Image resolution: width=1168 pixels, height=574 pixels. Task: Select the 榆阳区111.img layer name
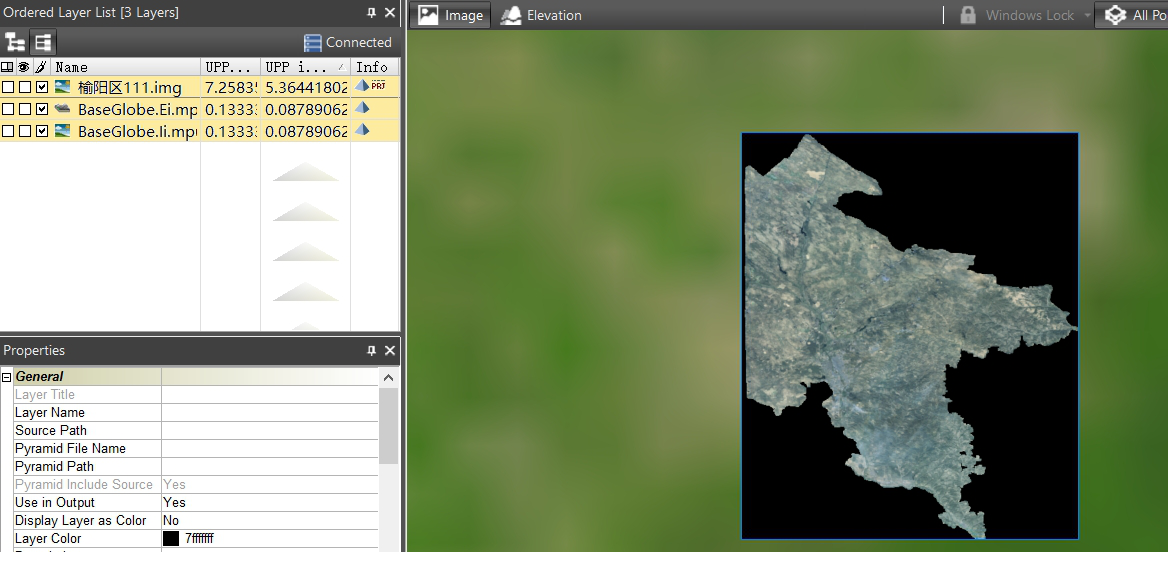pyautogui.click(x=129, y=88)
